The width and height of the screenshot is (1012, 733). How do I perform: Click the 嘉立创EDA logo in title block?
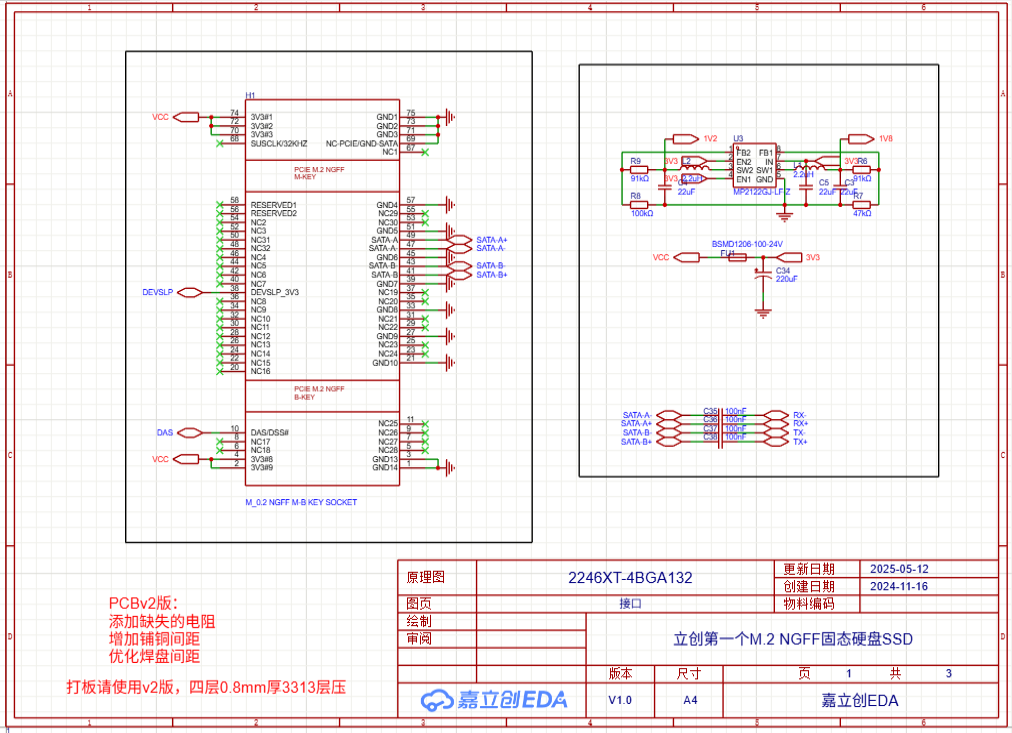coord(494,699)
